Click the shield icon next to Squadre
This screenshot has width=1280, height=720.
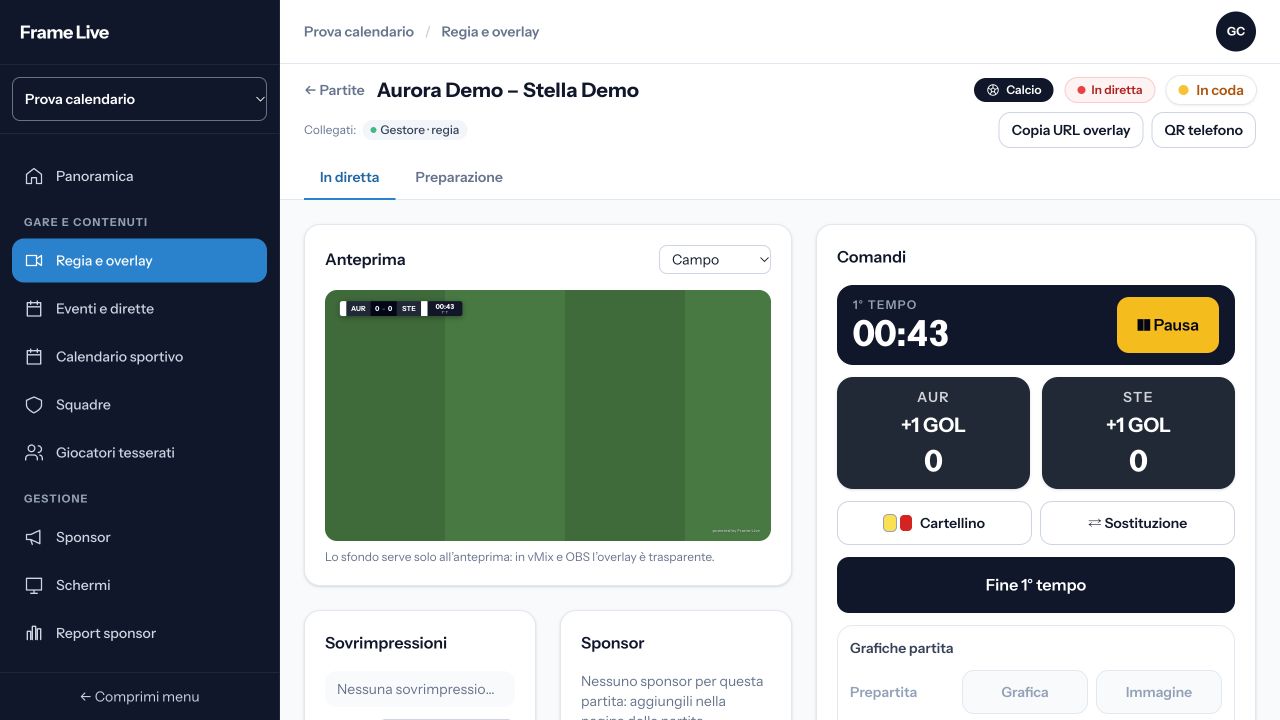coord(34,405)
